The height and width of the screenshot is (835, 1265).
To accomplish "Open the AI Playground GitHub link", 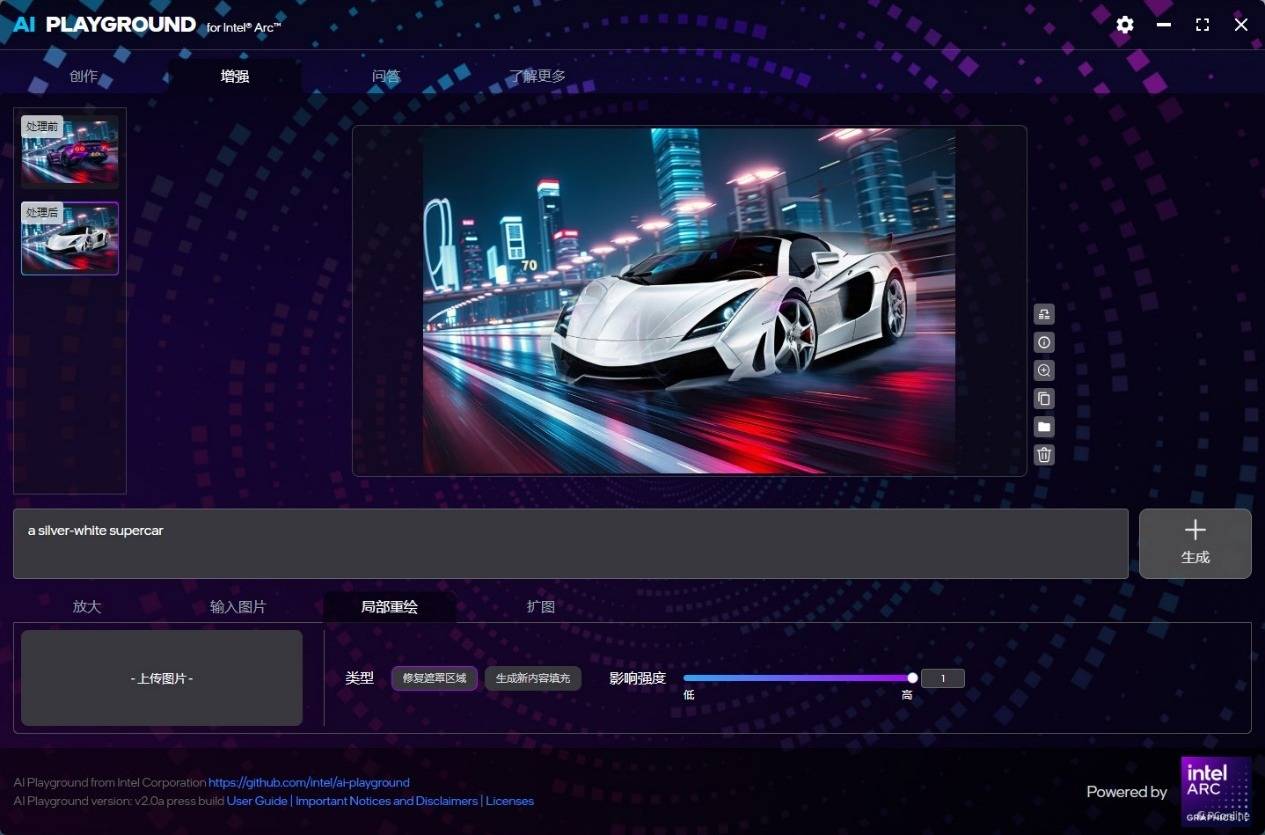I will pos(309,782).
